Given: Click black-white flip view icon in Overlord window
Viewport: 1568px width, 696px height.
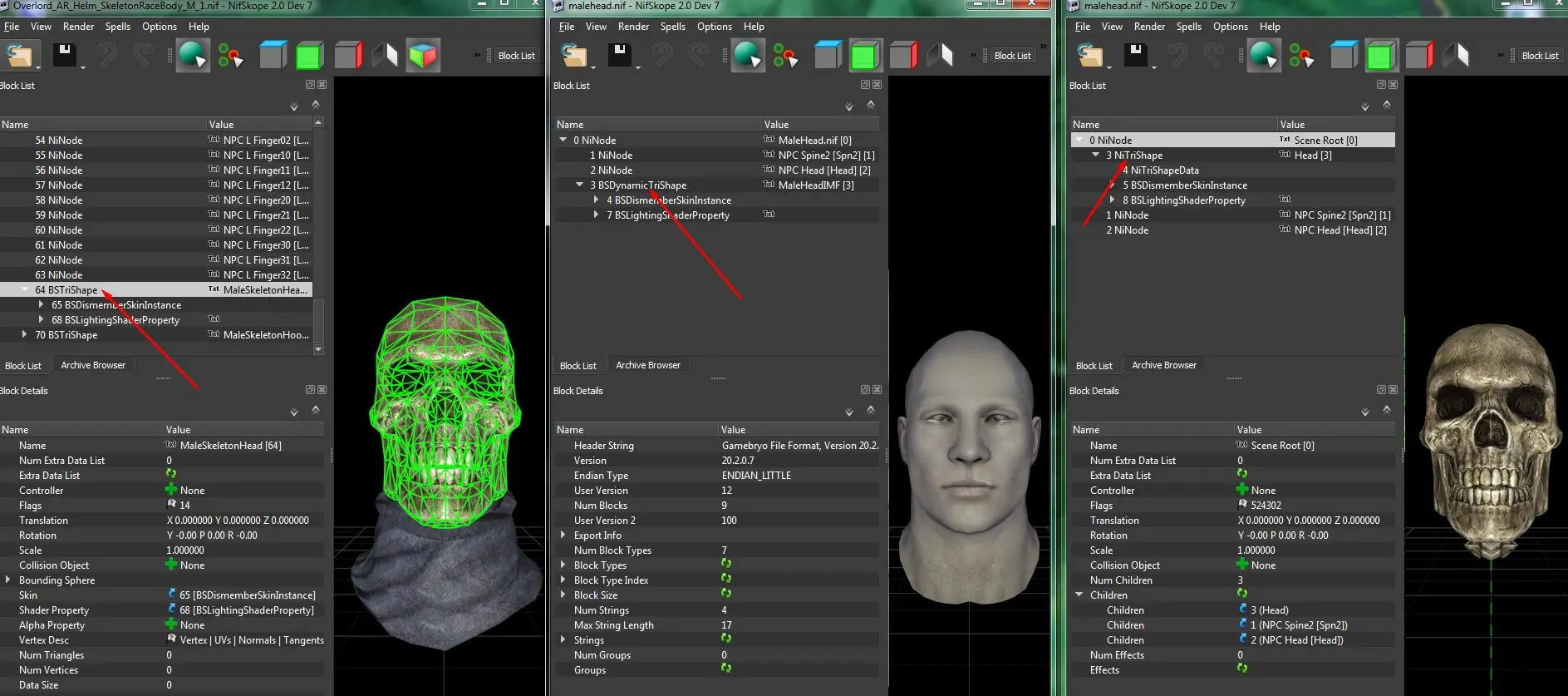Looking at the screenshot, I should pos(385,56).
